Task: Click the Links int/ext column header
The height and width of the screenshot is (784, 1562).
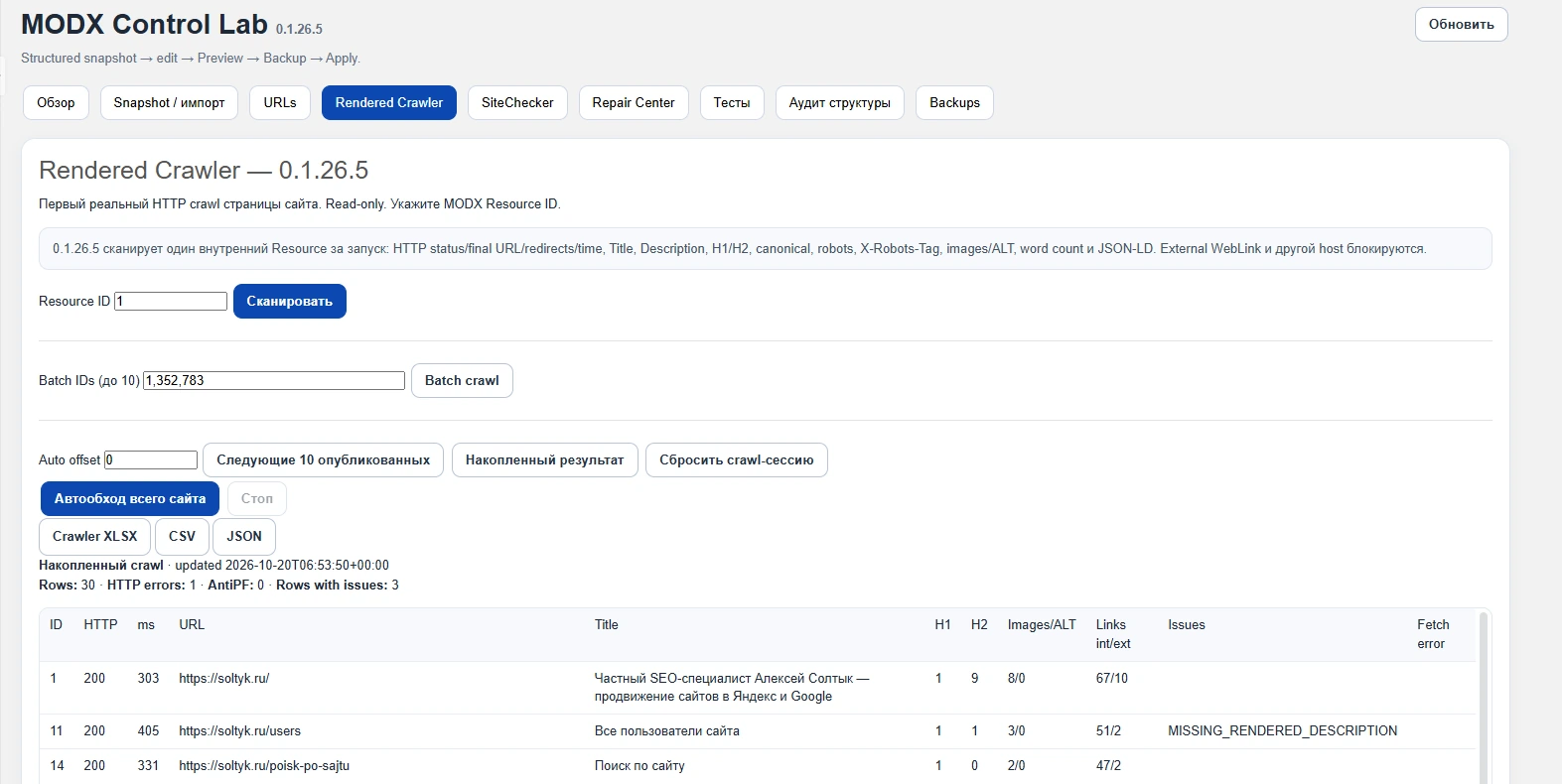Action: [x=1113, y=634]
